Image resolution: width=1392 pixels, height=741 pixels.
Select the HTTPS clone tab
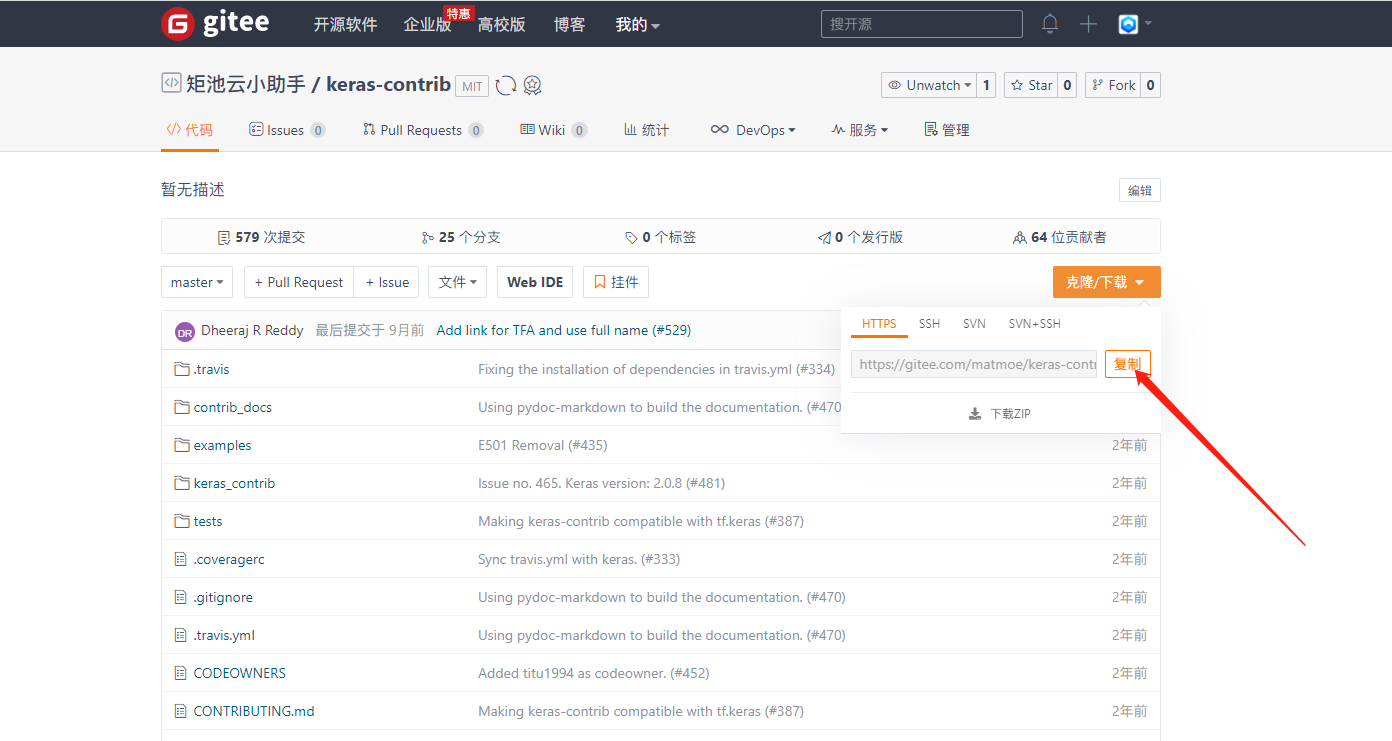click(879, 324)
